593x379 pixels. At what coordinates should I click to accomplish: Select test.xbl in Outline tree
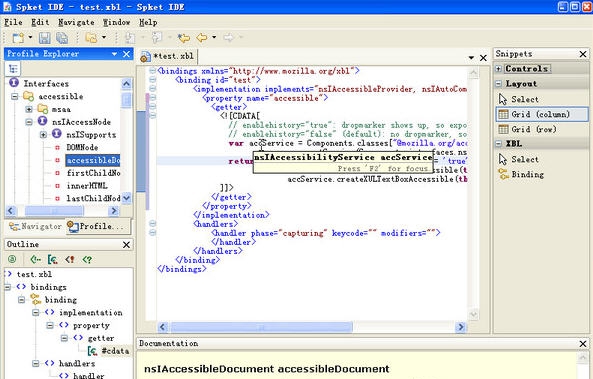pyautogui.click(x=34, y=274)
